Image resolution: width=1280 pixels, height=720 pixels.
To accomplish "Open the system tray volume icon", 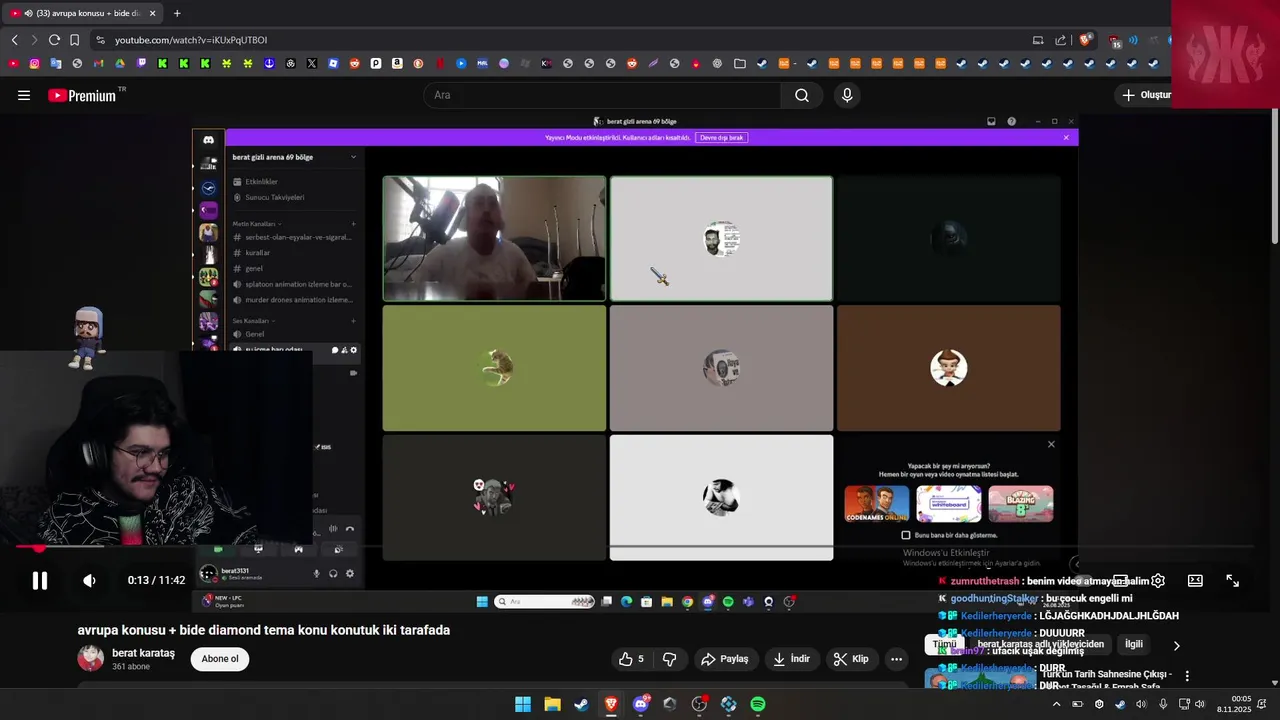I will [x=1200, y=704].
